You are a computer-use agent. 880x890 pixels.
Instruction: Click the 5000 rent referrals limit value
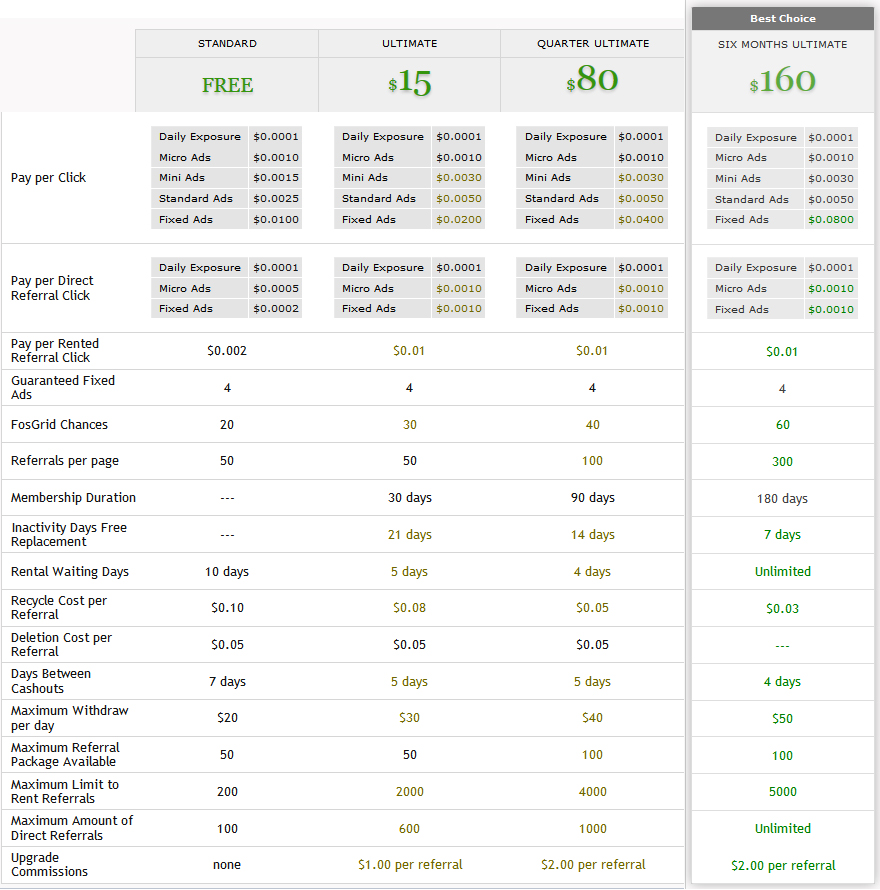[782, 792]
